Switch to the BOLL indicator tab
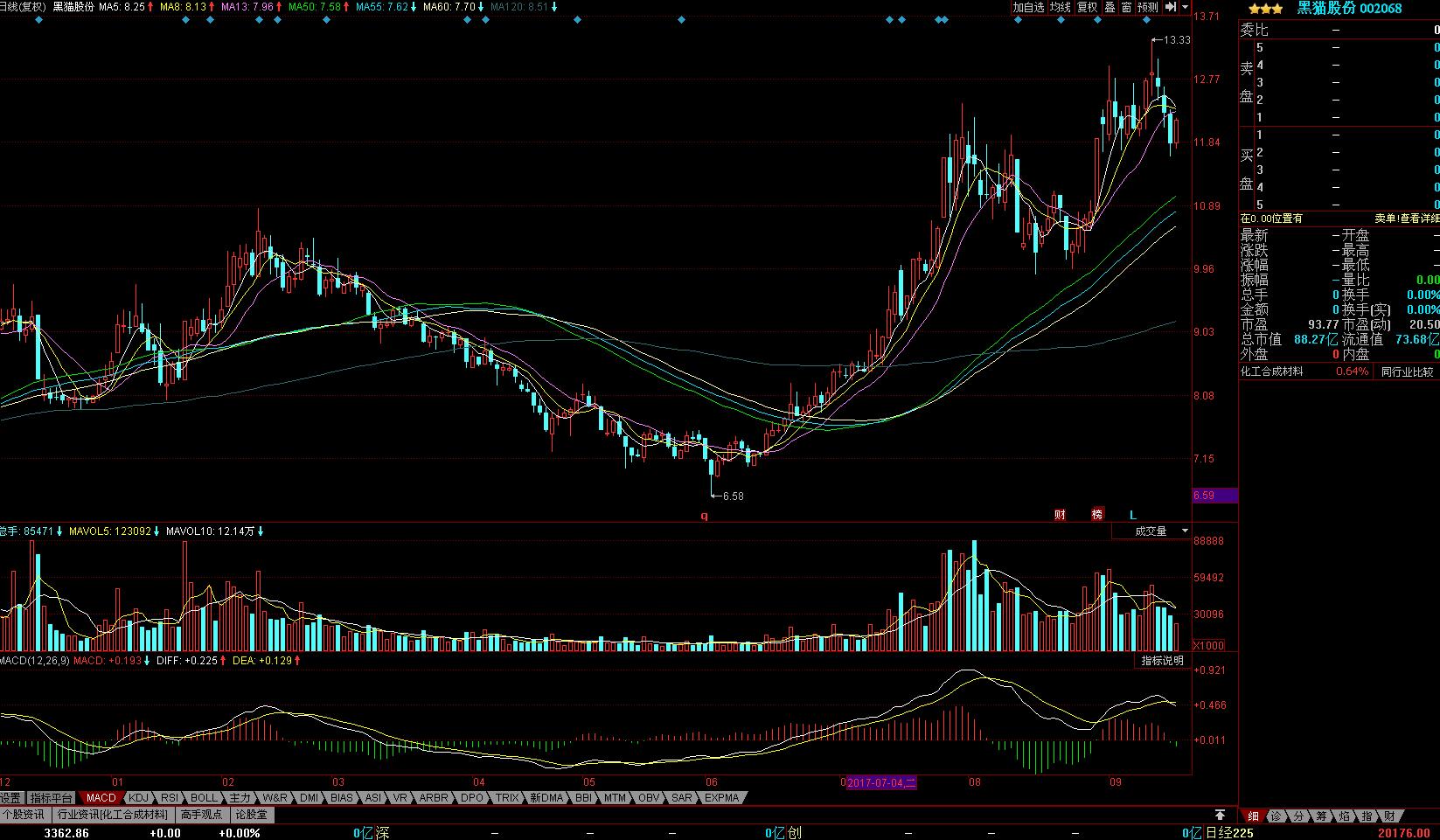Viewport: 1440px width, 840px height. click(204, 798)
